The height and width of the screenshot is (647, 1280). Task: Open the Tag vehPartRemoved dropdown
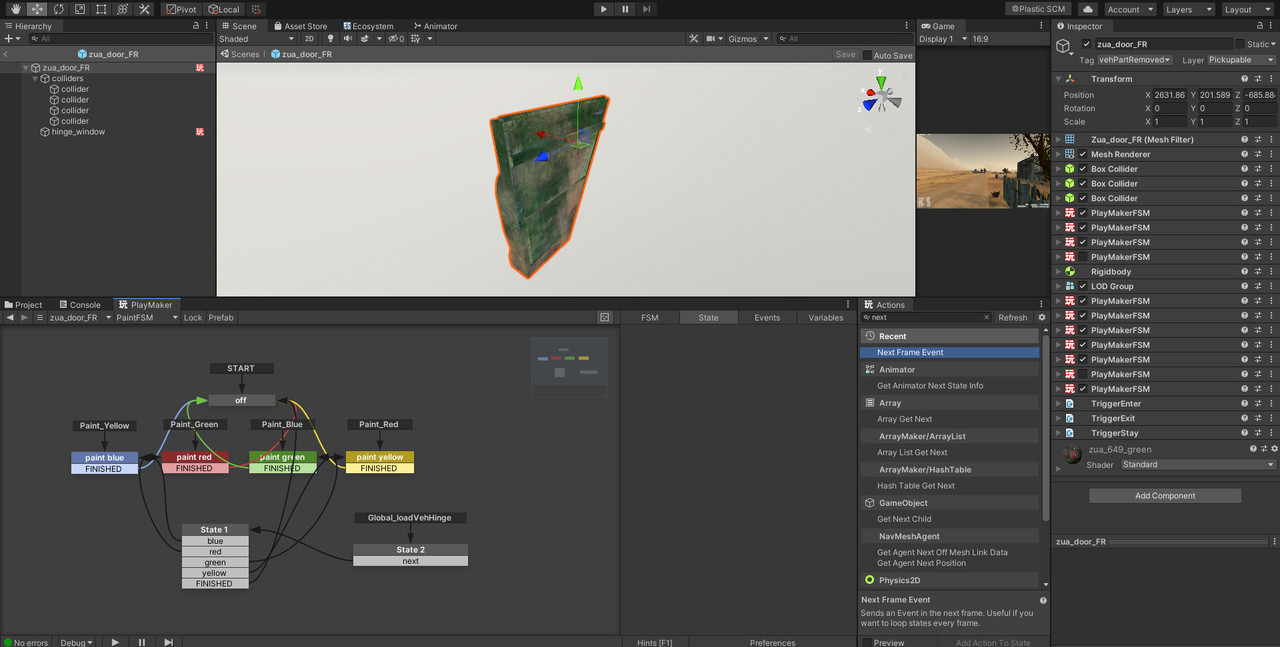point(1135,60)
